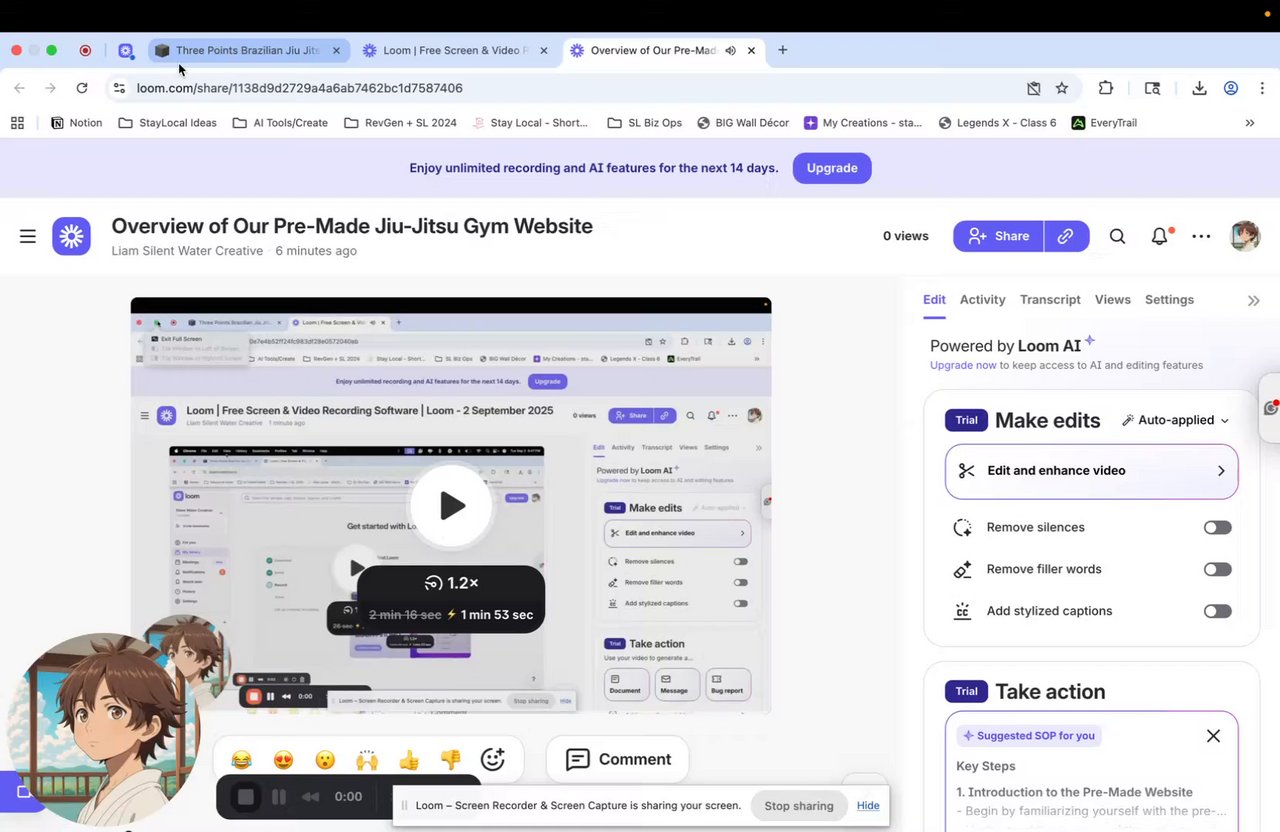Screen dimensions: 1280x832
Task: Open the Chrome profile icon
Action: (1231, 88)
